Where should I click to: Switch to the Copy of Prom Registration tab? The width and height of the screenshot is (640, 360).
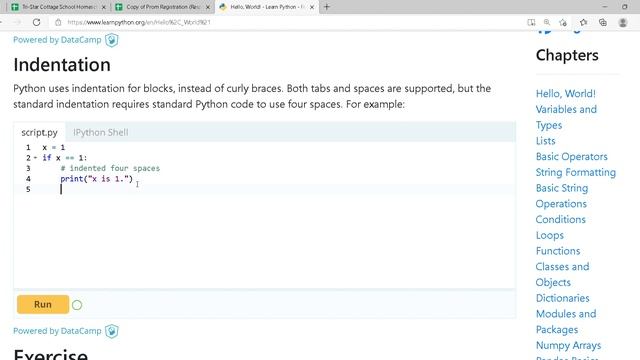click(162, 7)
